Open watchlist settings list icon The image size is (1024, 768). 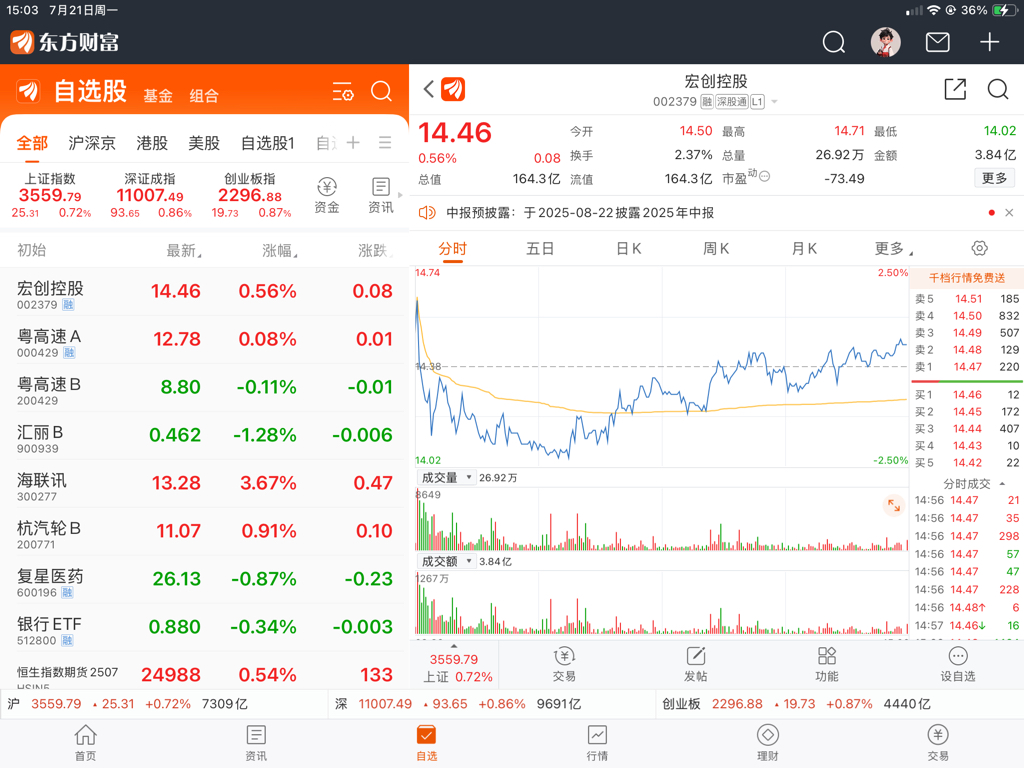coord(343,91)
